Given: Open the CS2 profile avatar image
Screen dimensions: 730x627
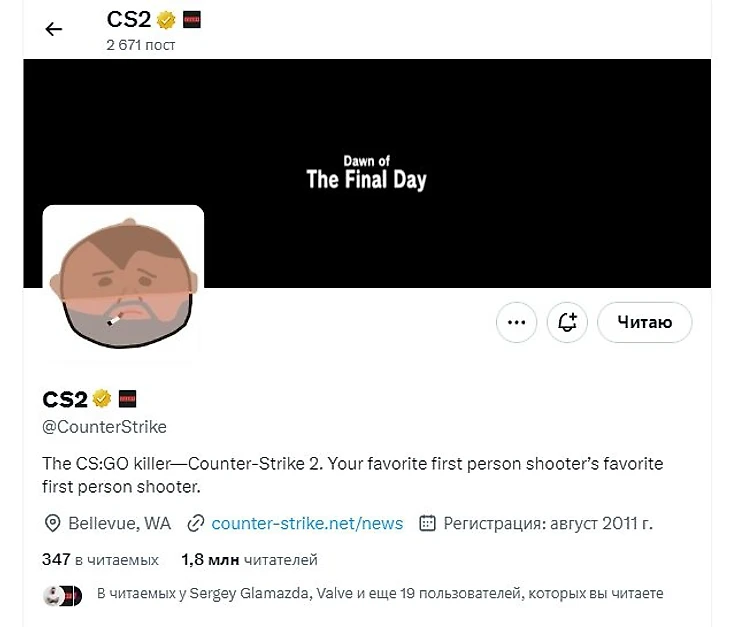Looking at the screenshot, I should (123, 283).
